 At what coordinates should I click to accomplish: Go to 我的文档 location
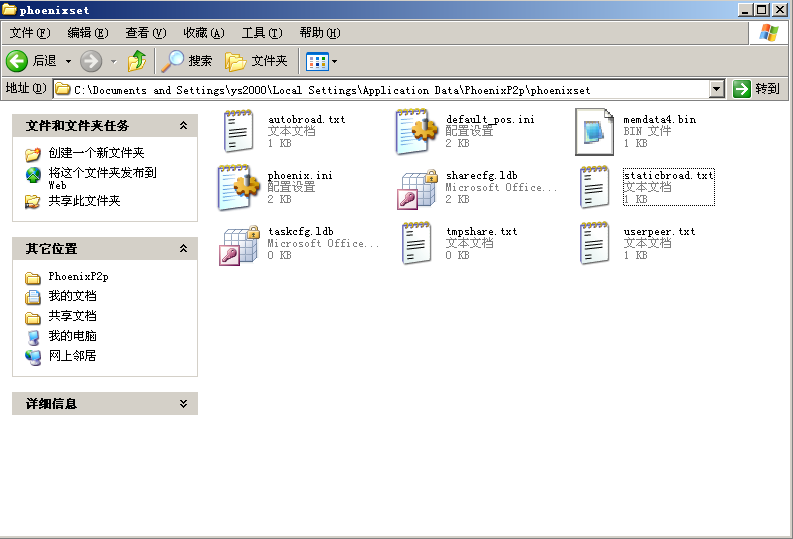(72, 296)
